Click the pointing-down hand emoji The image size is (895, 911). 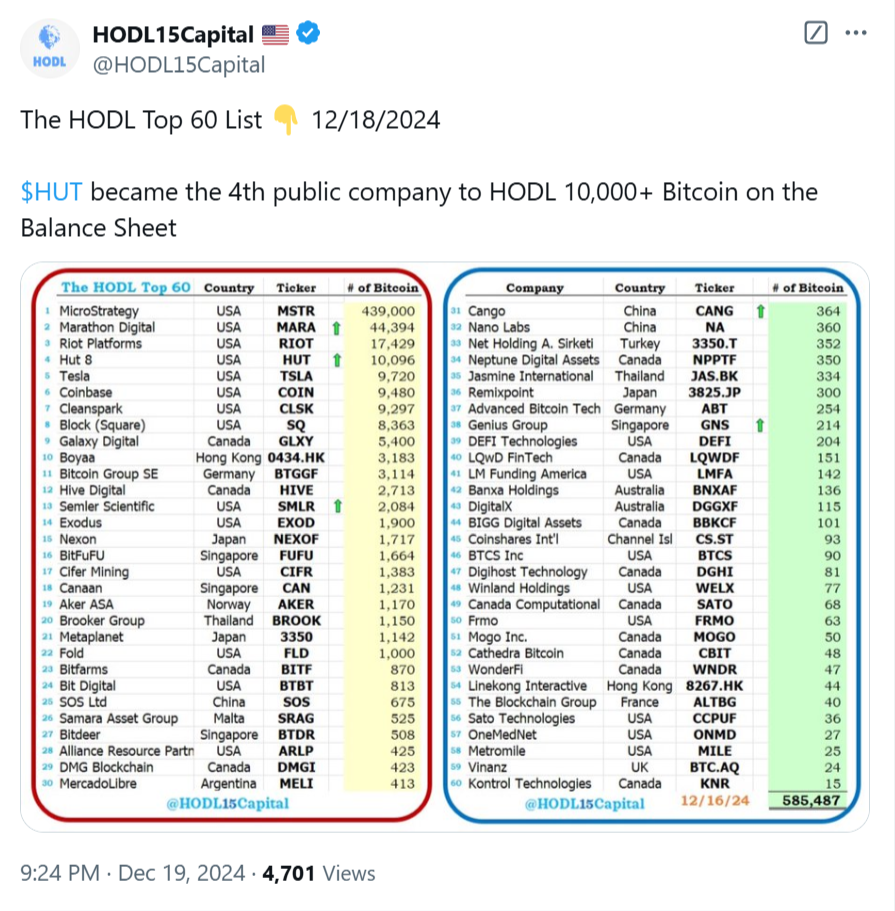[x=285, y=120]
